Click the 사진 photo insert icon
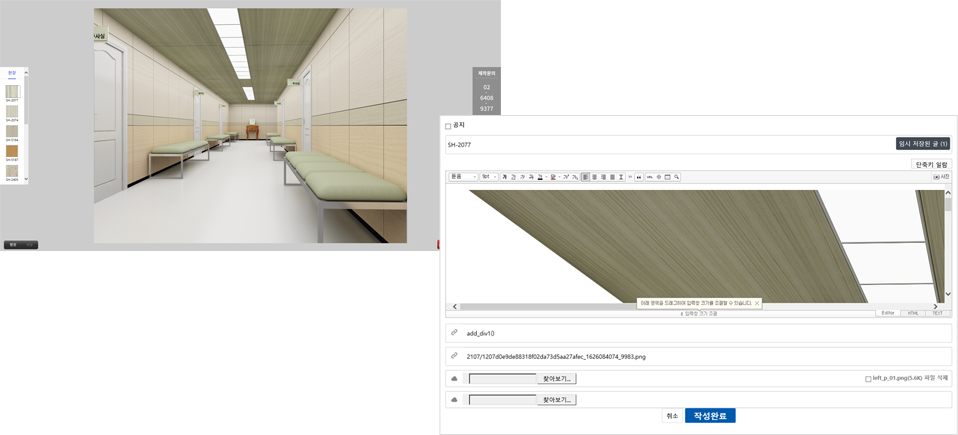 [941, 177]
